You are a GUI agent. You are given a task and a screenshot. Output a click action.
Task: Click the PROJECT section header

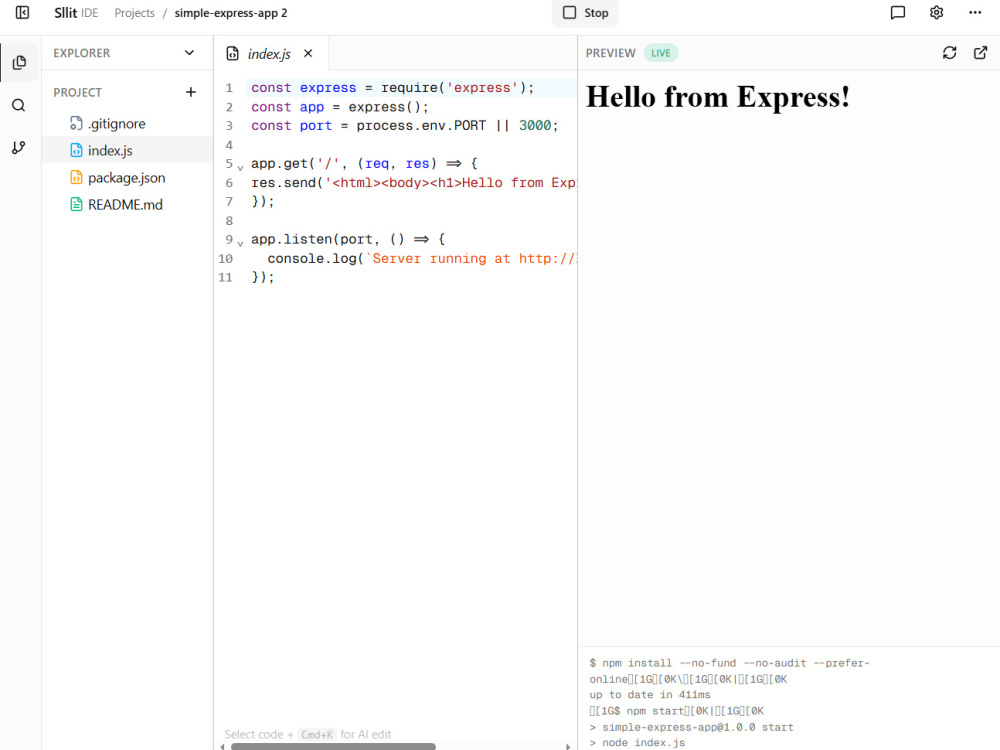coord(77,92)
